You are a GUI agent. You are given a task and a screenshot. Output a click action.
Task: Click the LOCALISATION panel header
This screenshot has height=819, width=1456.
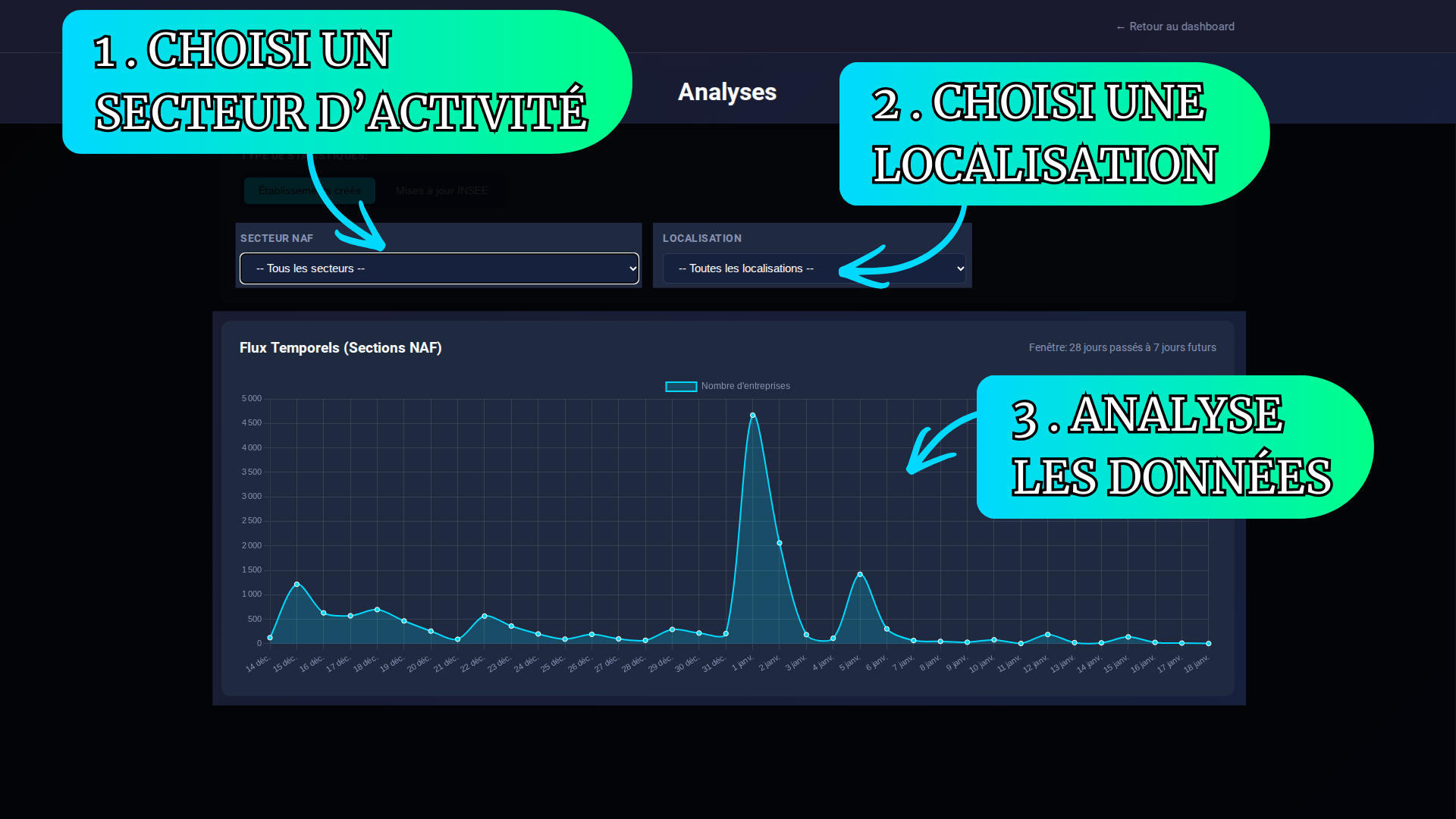point(701,237)
